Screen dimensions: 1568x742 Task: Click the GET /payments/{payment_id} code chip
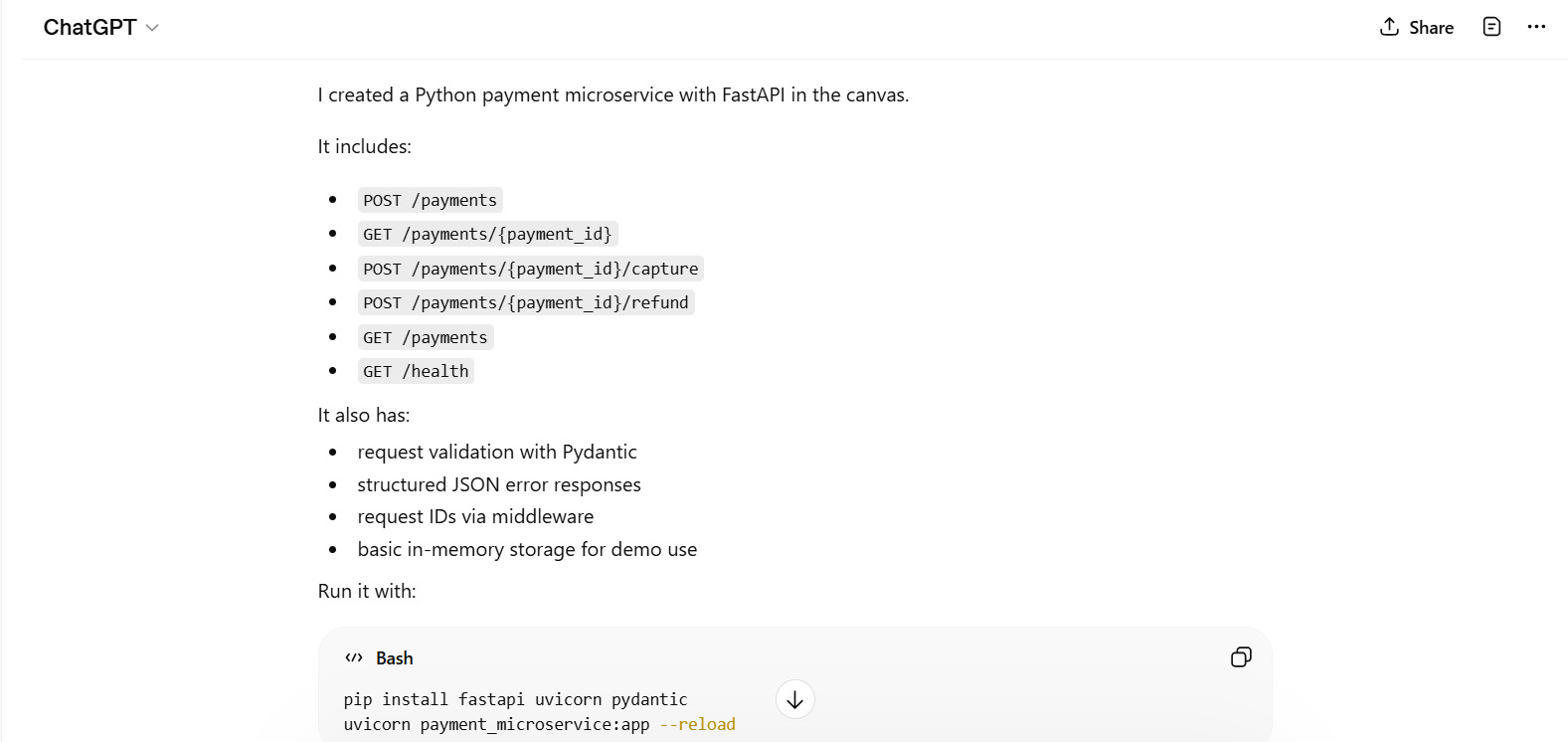(x=487, y=234)
